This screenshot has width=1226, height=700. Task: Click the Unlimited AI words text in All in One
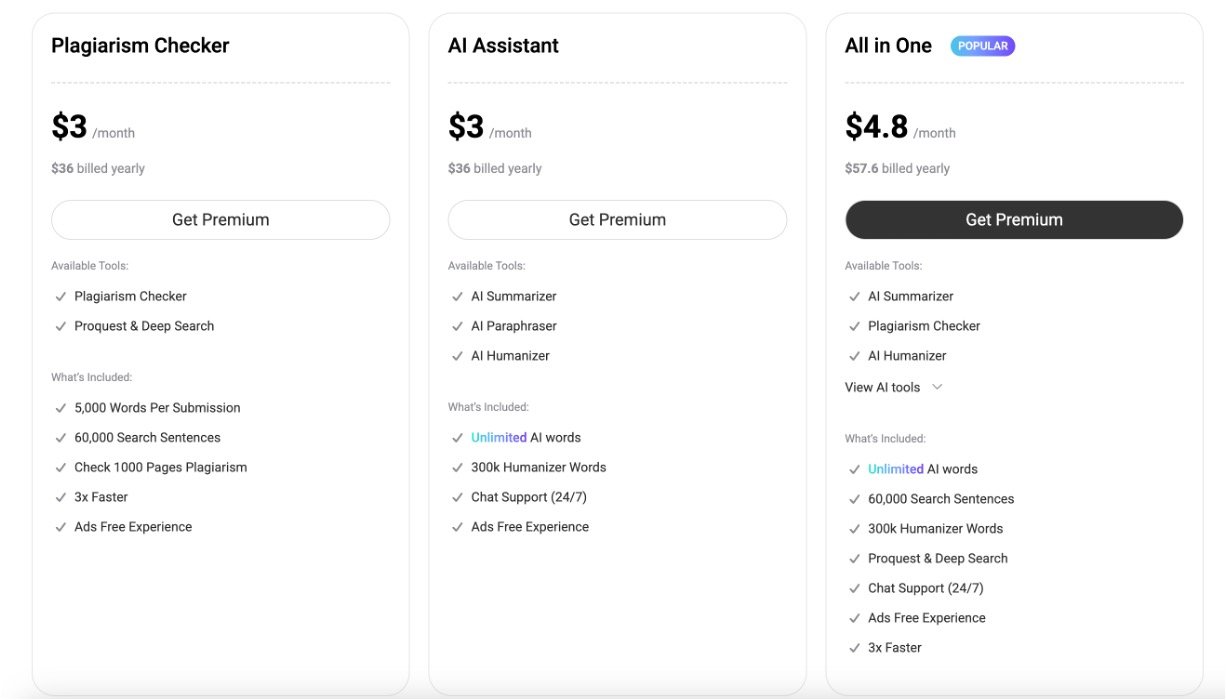coord(922,469)
